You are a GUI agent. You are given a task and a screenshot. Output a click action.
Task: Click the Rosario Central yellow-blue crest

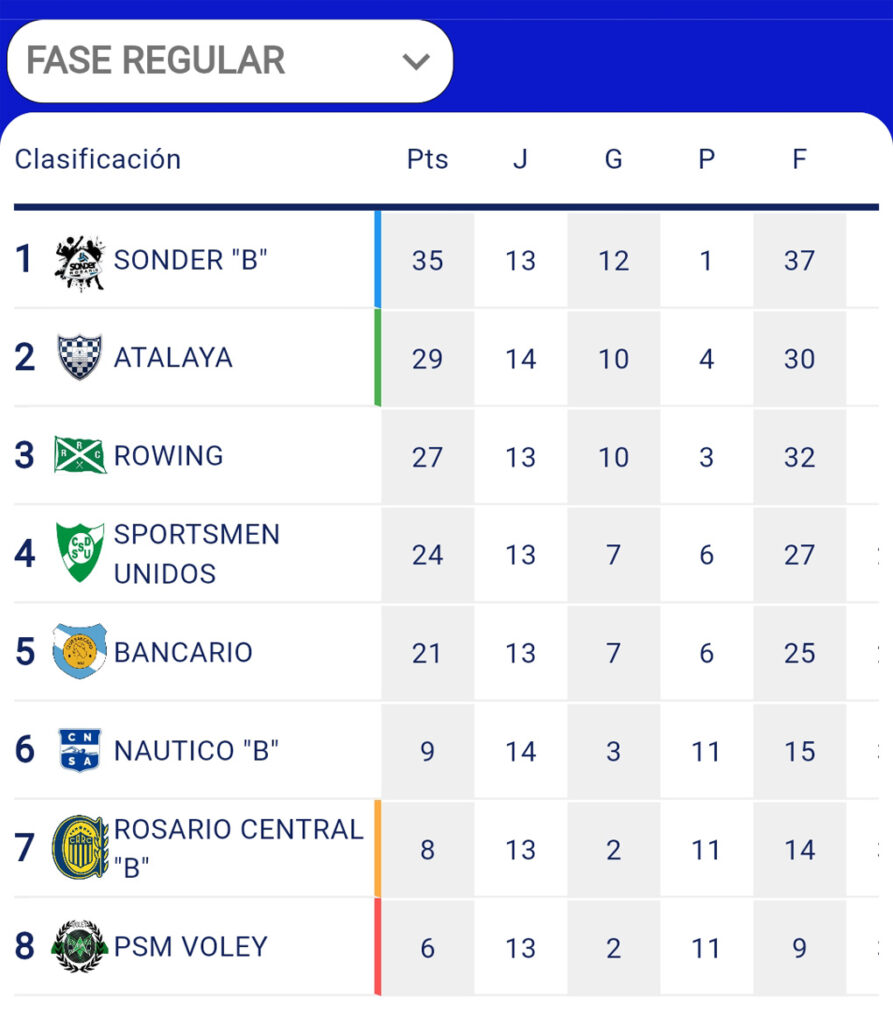point(79,847)
